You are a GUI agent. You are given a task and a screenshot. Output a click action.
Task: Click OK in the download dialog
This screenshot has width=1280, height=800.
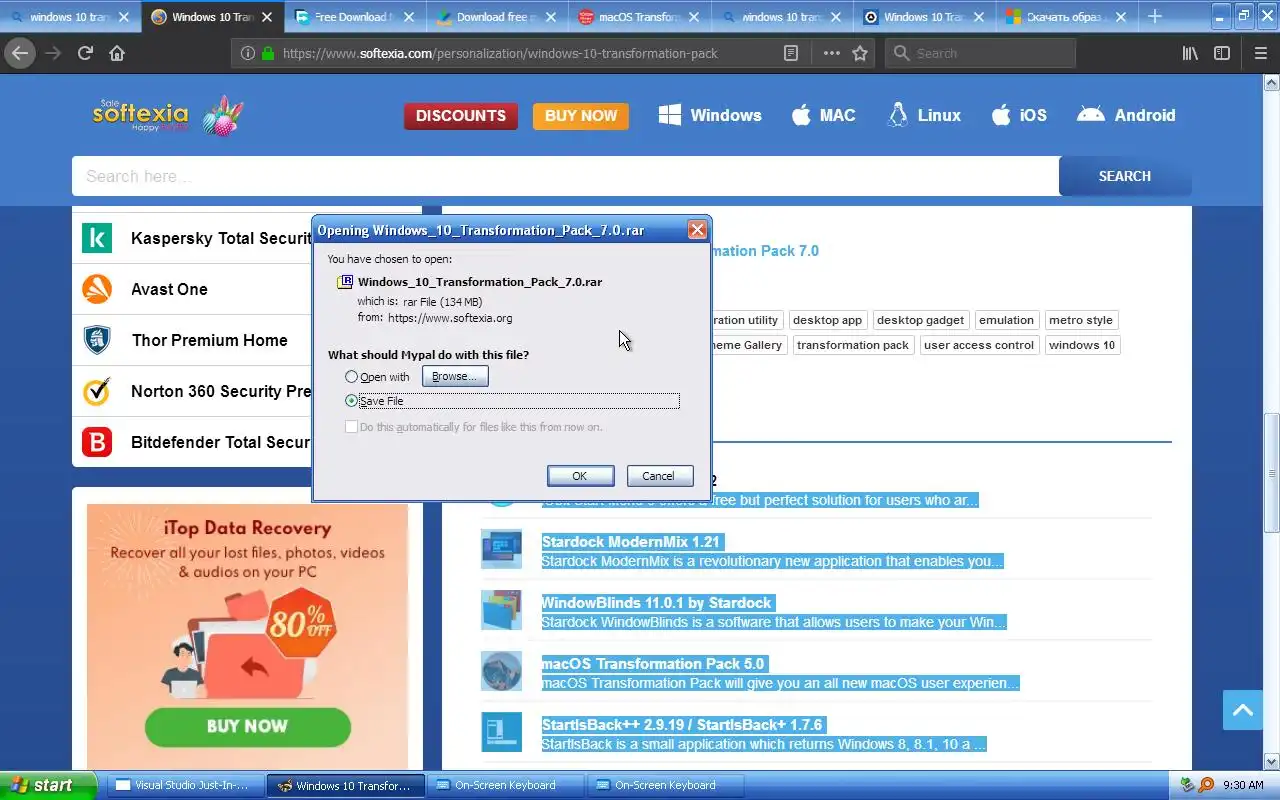[x=579, y=476]
